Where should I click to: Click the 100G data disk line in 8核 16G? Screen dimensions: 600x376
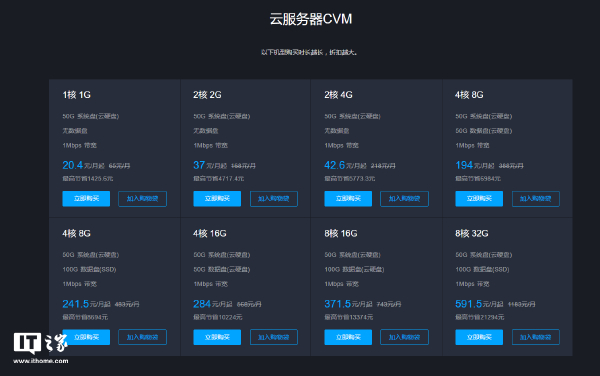coord(354,269)
